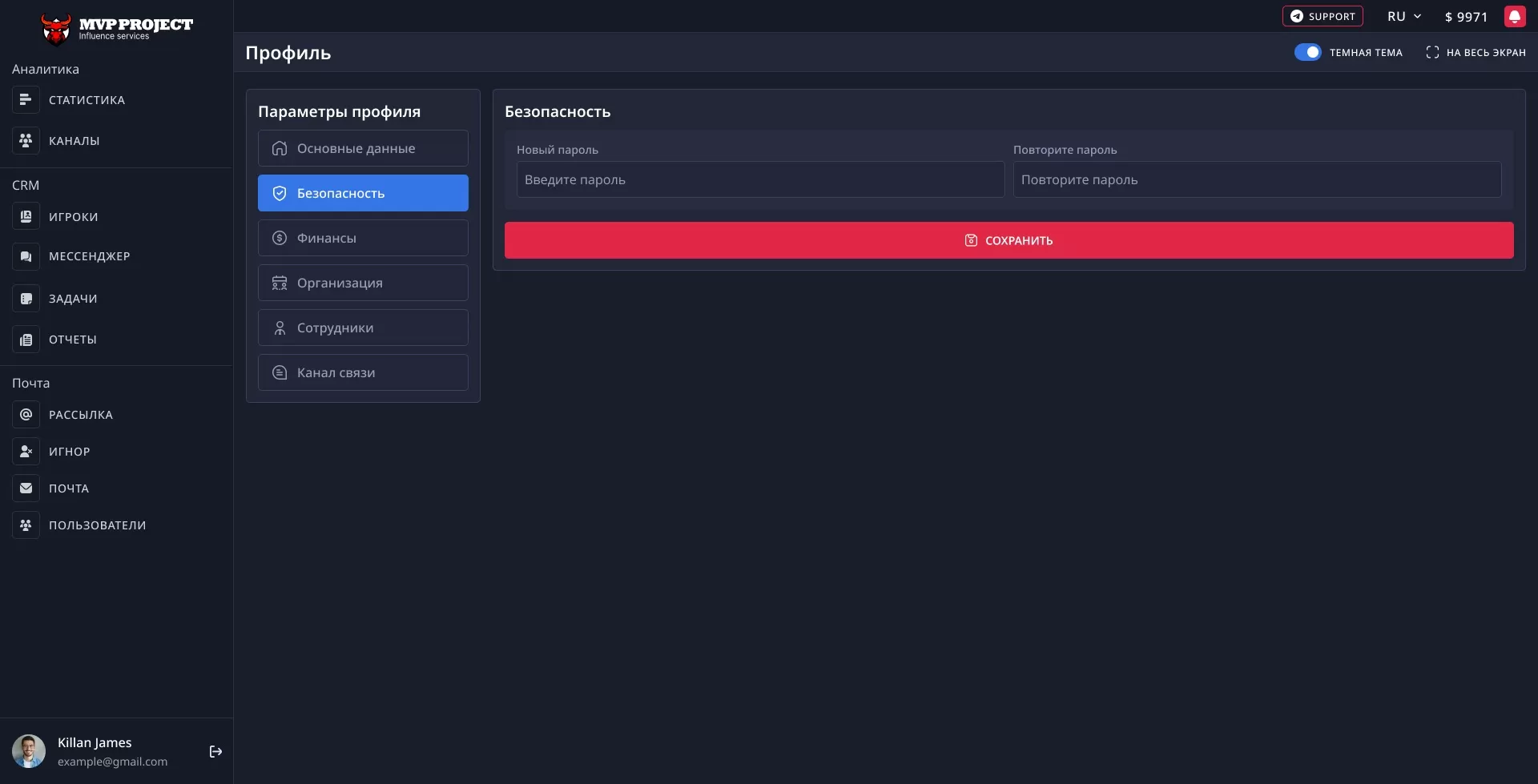Viewport: 1538px width, 784px height.
Task: Open the Каналы section via its people icon
Action: (26, 140)
